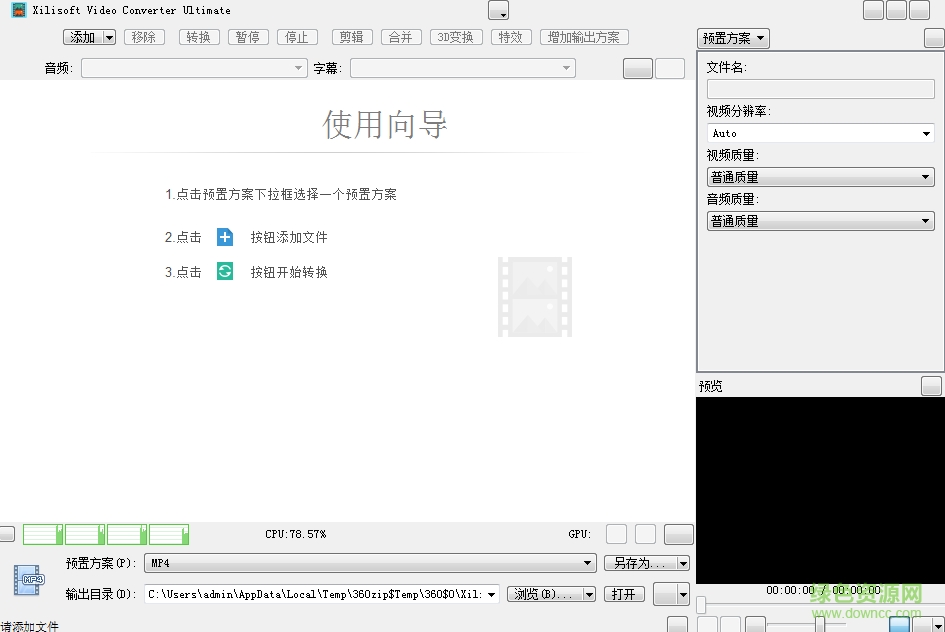Viewport: 945px width, 632px height.
Task: Click the green start-conversion icon in the wizard
Action: pyautogui.click(x=224, y=271)
